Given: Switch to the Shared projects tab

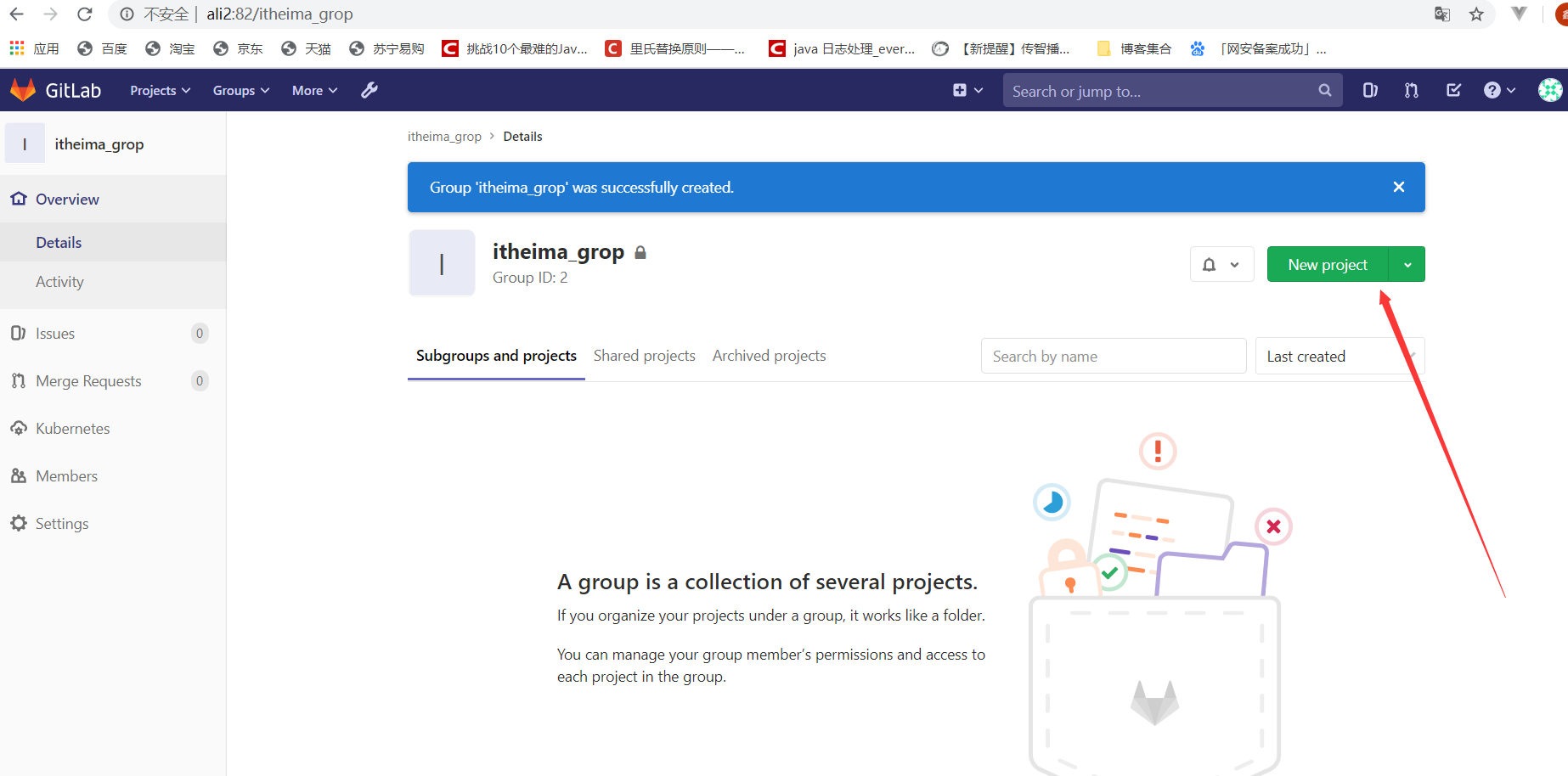Looking at the screenshot, I should tap(644, 356).
